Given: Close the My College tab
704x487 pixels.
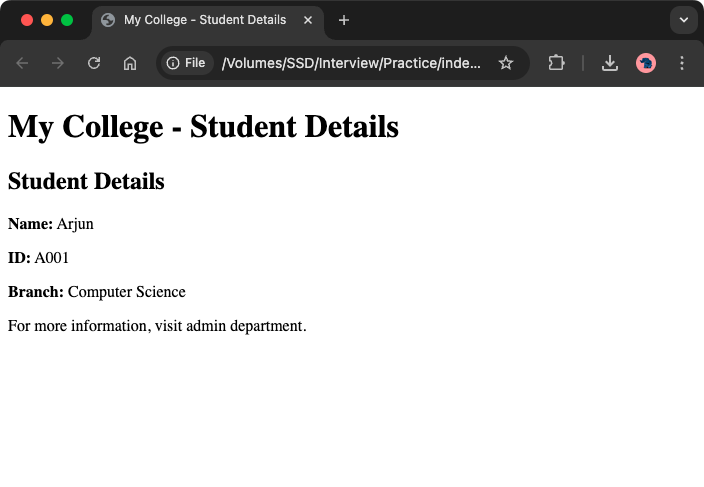Looking at the screenshot, I should click(307, 20).
